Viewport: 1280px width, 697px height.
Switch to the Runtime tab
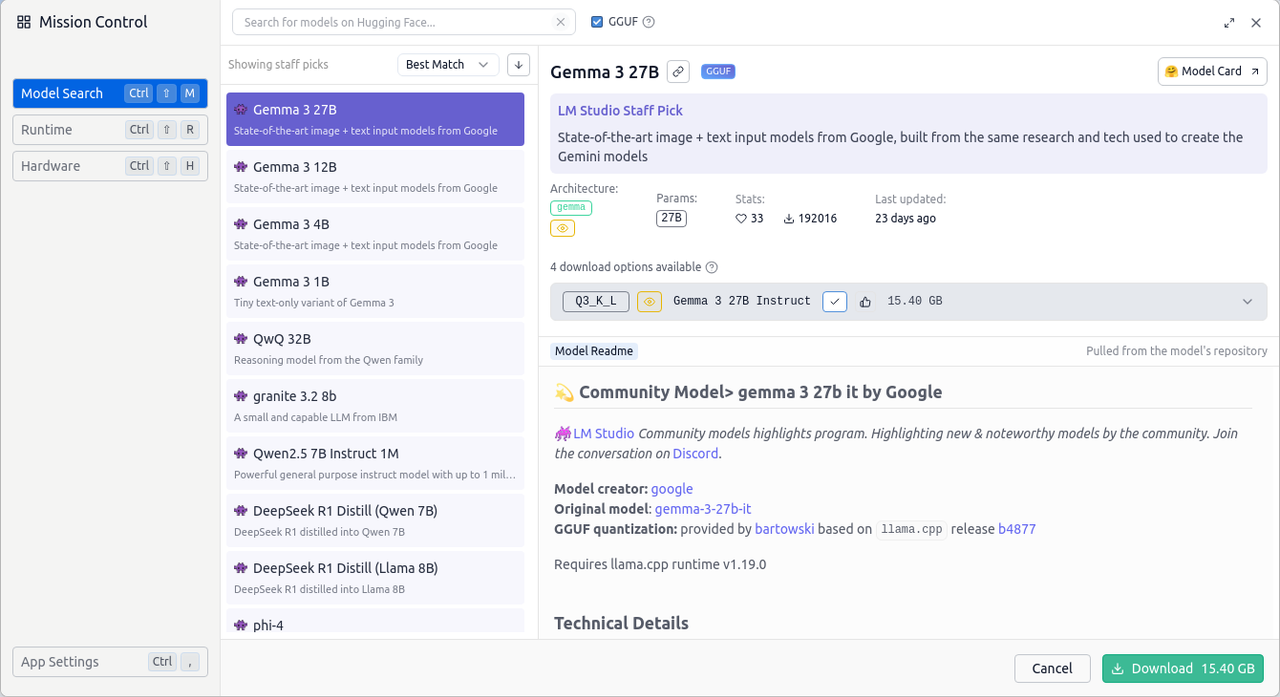110,129
